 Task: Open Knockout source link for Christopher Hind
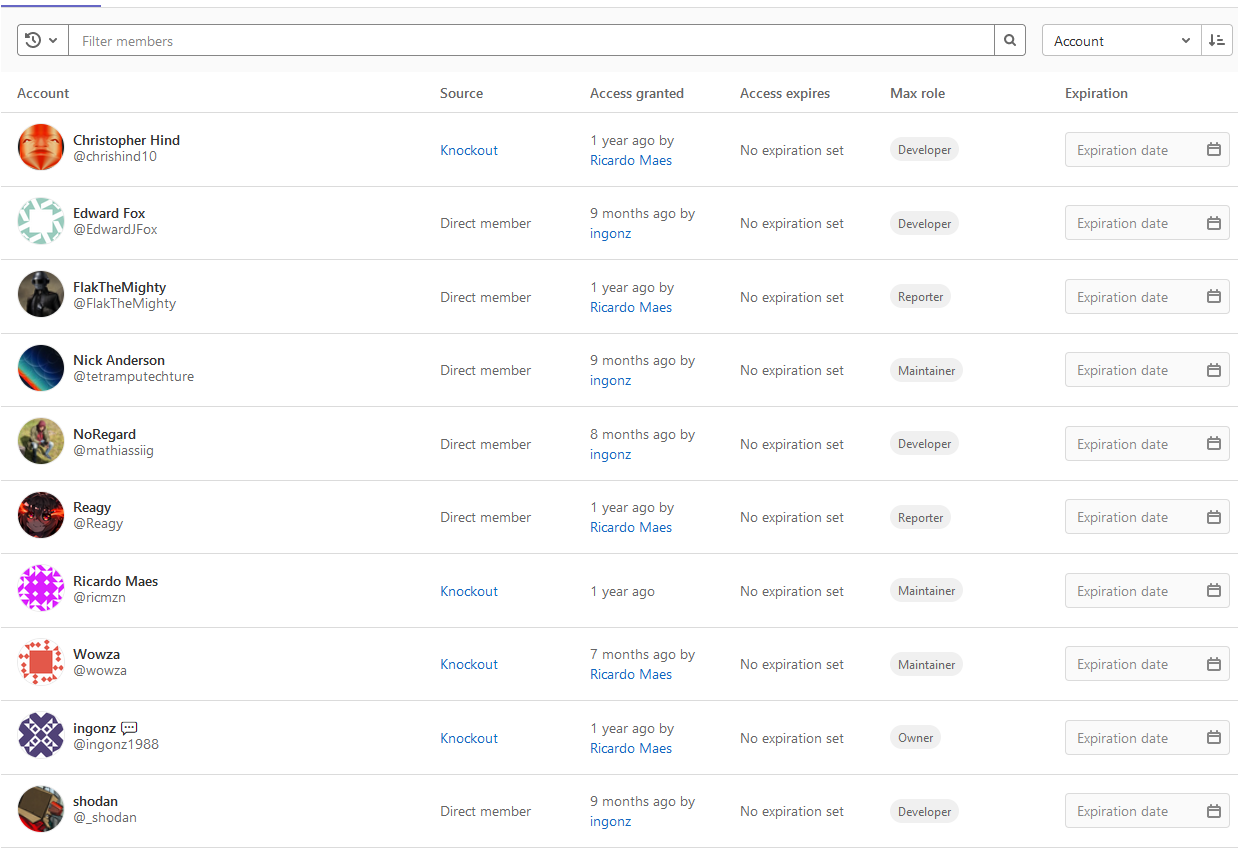pos(469,150)
